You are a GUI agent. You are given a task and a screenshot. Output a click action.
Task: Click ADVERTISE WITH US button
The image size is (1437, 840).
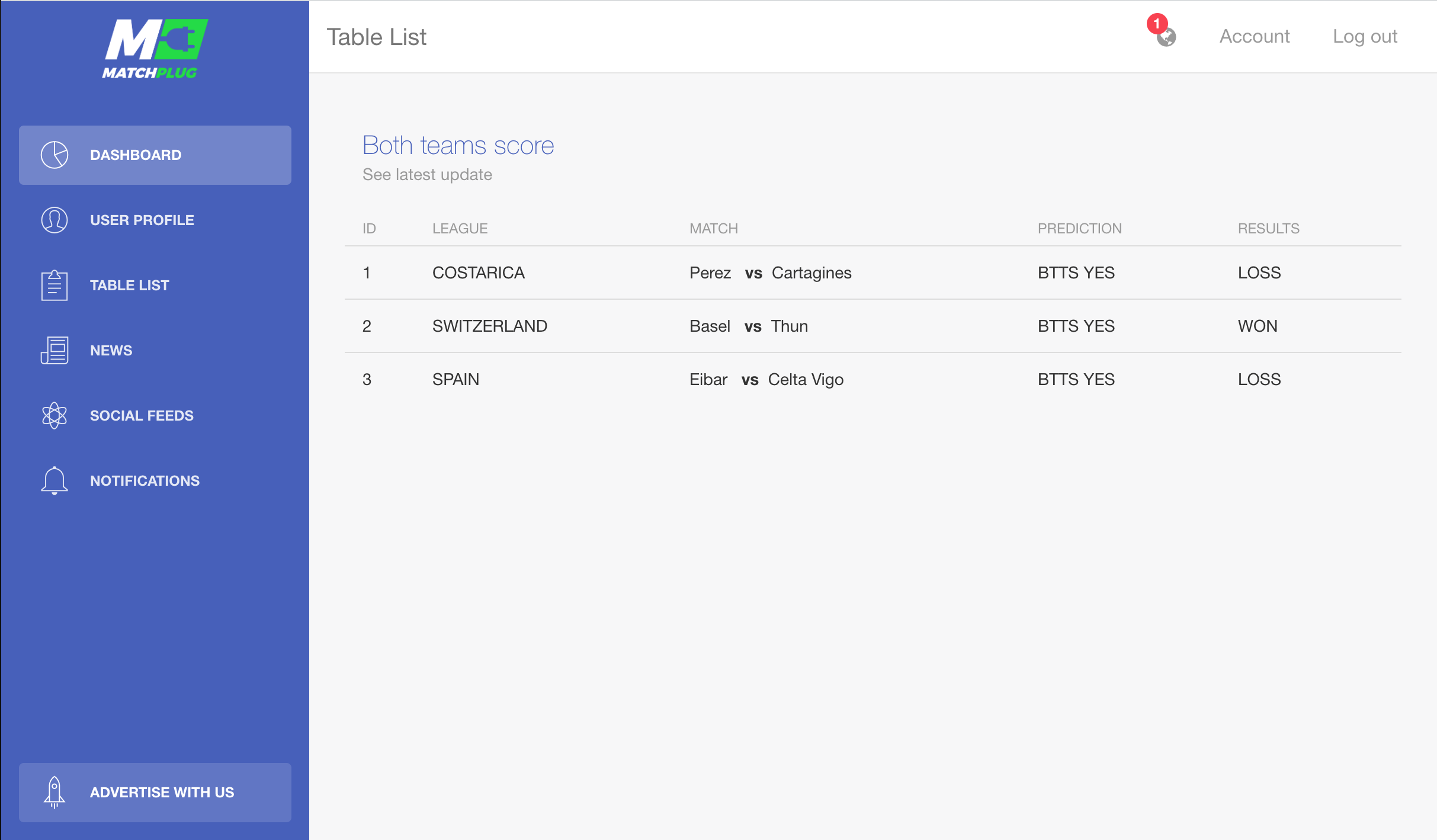155,792
